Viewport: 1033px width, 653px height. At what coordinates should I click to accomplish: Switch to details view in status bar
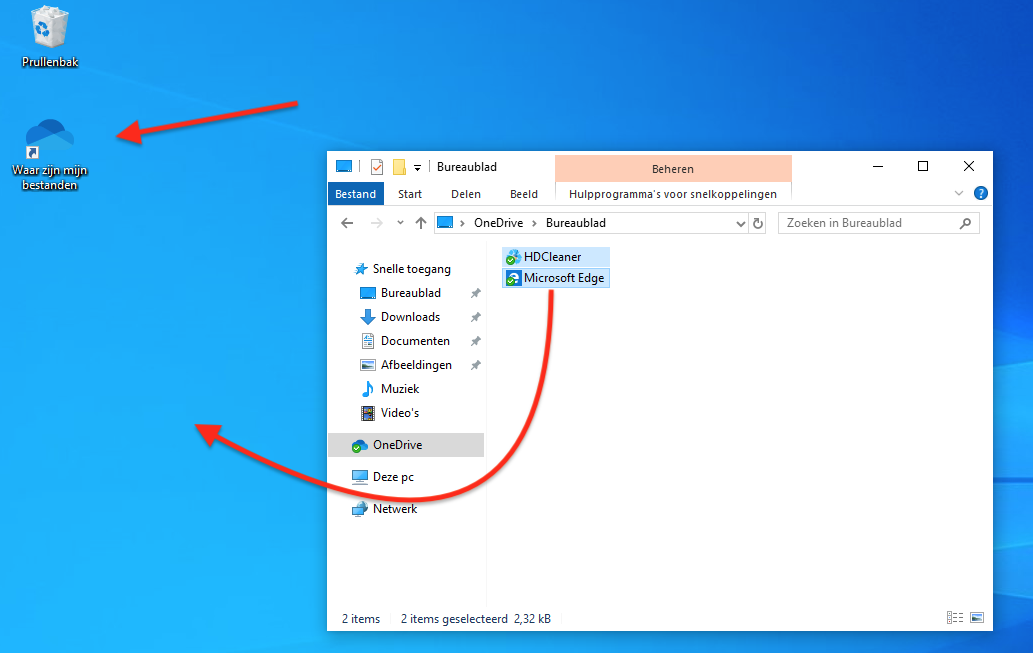[x=954, y=618]
